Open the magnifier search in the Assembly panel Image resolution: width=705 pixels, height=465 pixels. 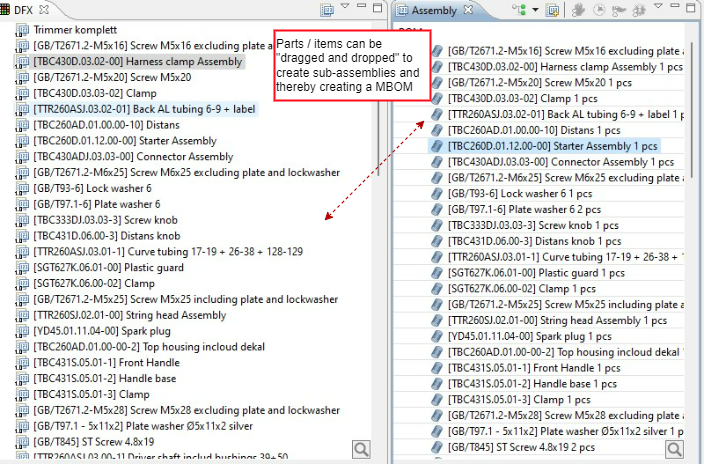676,449
